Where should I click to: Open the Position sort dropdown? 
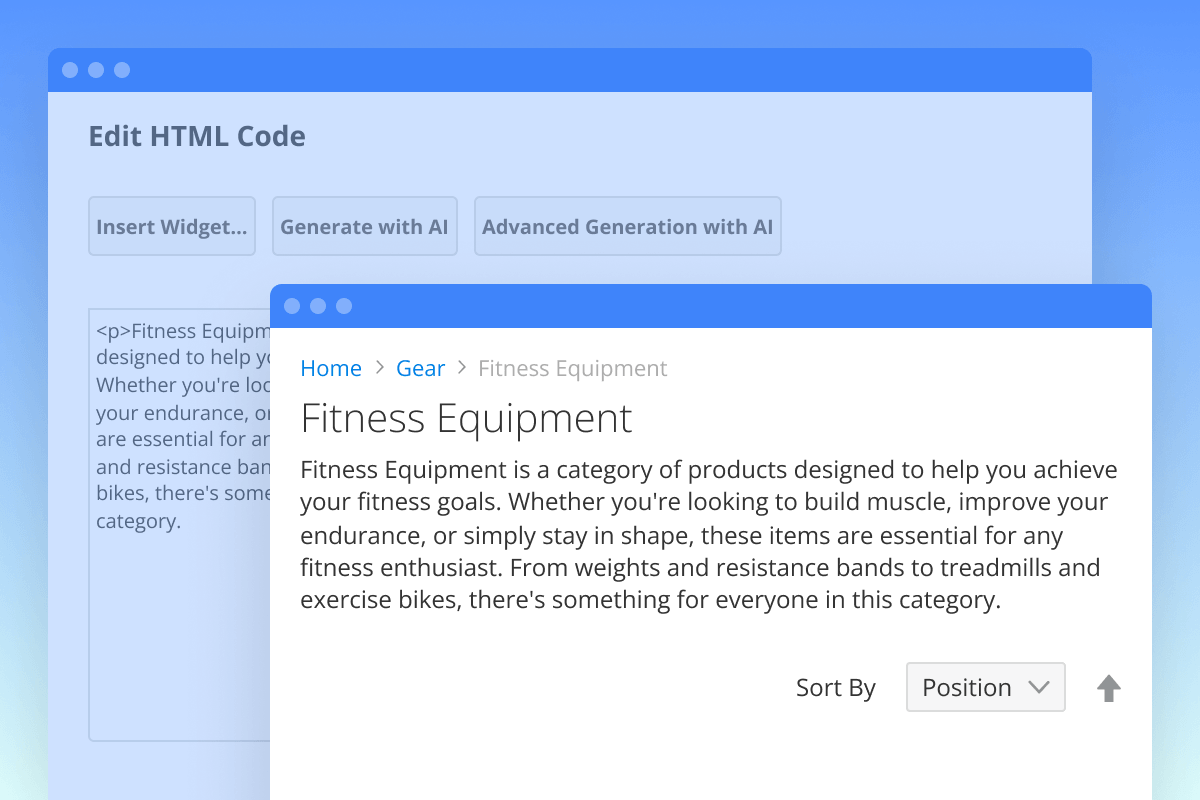pos(985,688)
